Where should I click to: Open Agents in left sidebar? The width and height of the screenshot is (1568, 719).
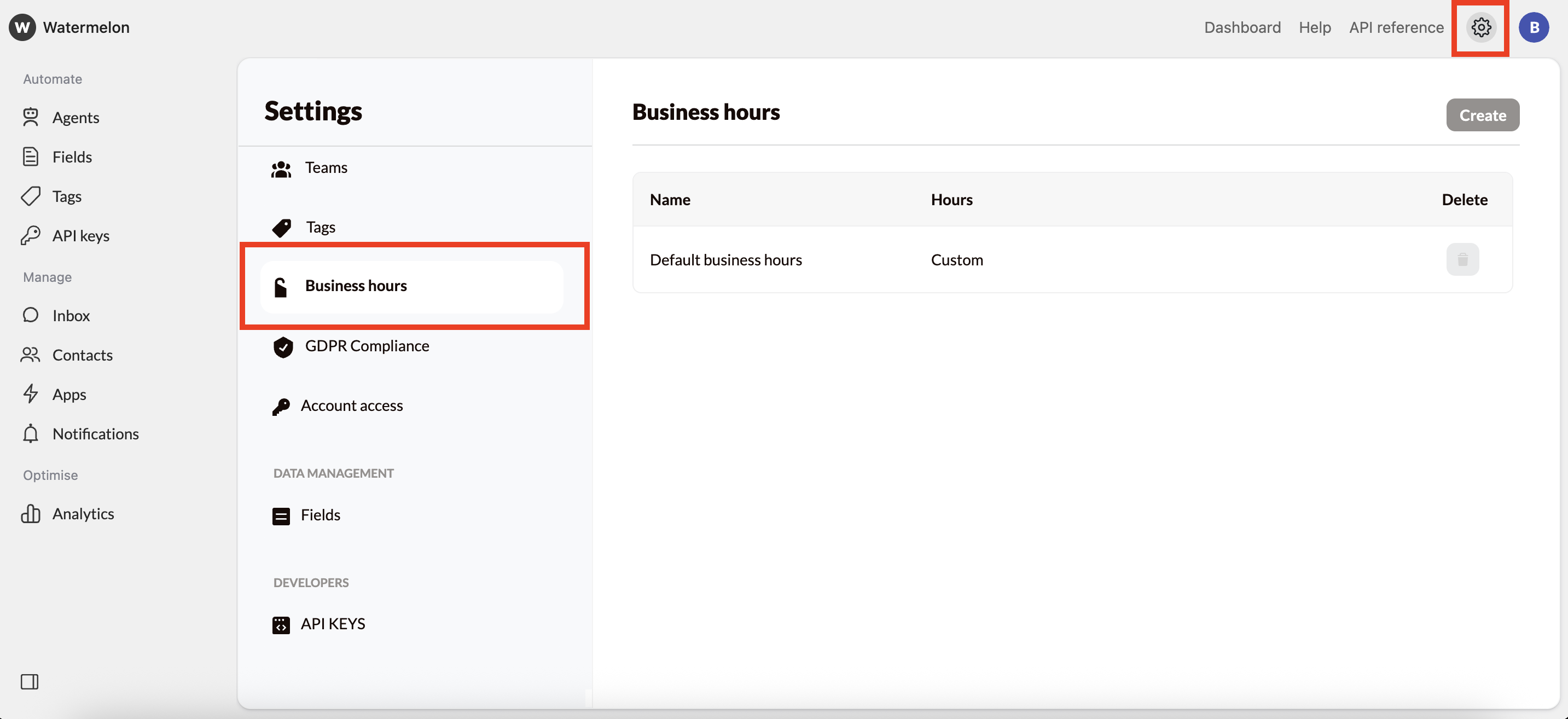pyautogui.click(x=75, y=118)
